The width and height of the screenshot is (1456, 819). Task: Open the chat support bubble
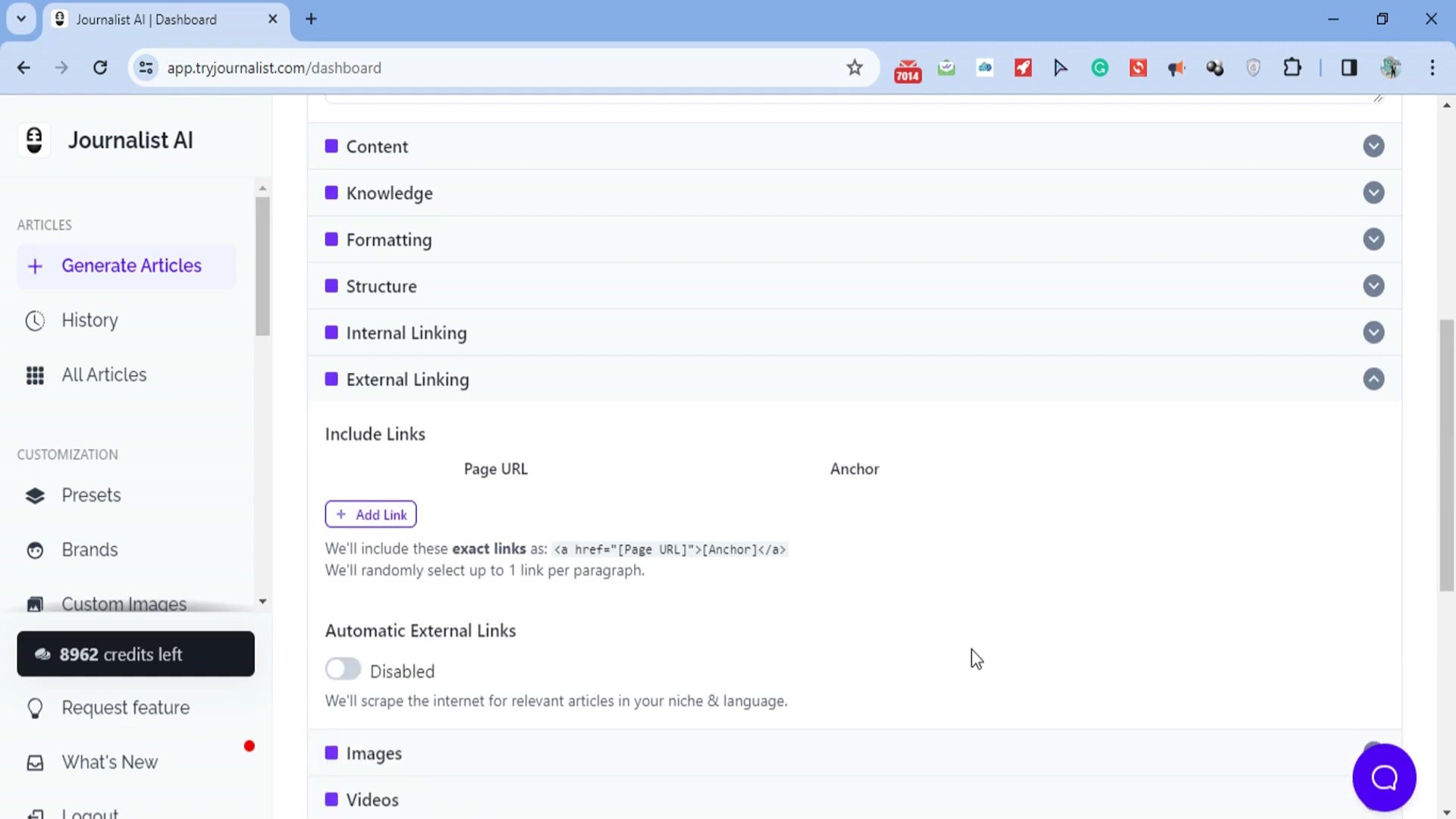coord(1384,777)
